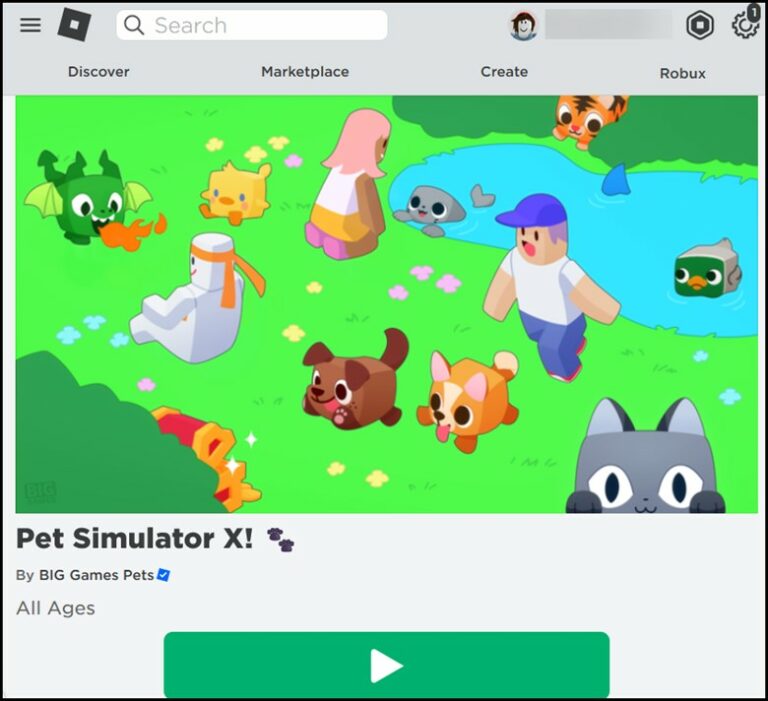Click the Pet Simulator X game thumbnail
Image resolution: width=768 pixels, height=701 pixels.
coord(386,304)
